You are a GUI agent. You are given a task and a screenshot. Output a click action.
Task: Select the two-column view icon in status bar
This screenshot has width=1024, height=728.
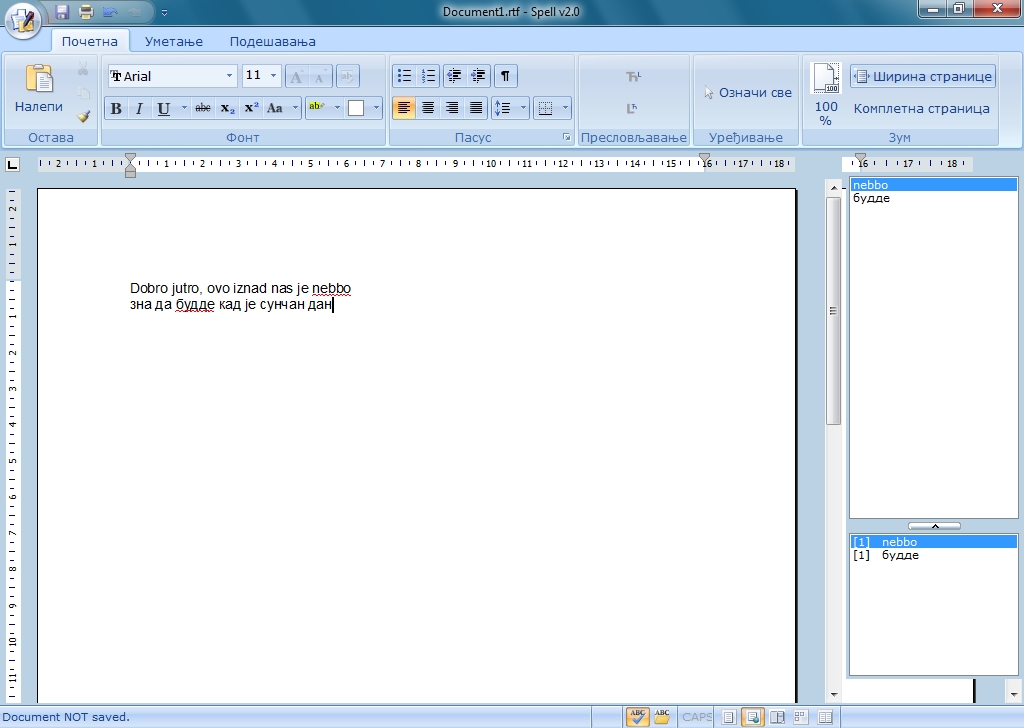point(825,718)
